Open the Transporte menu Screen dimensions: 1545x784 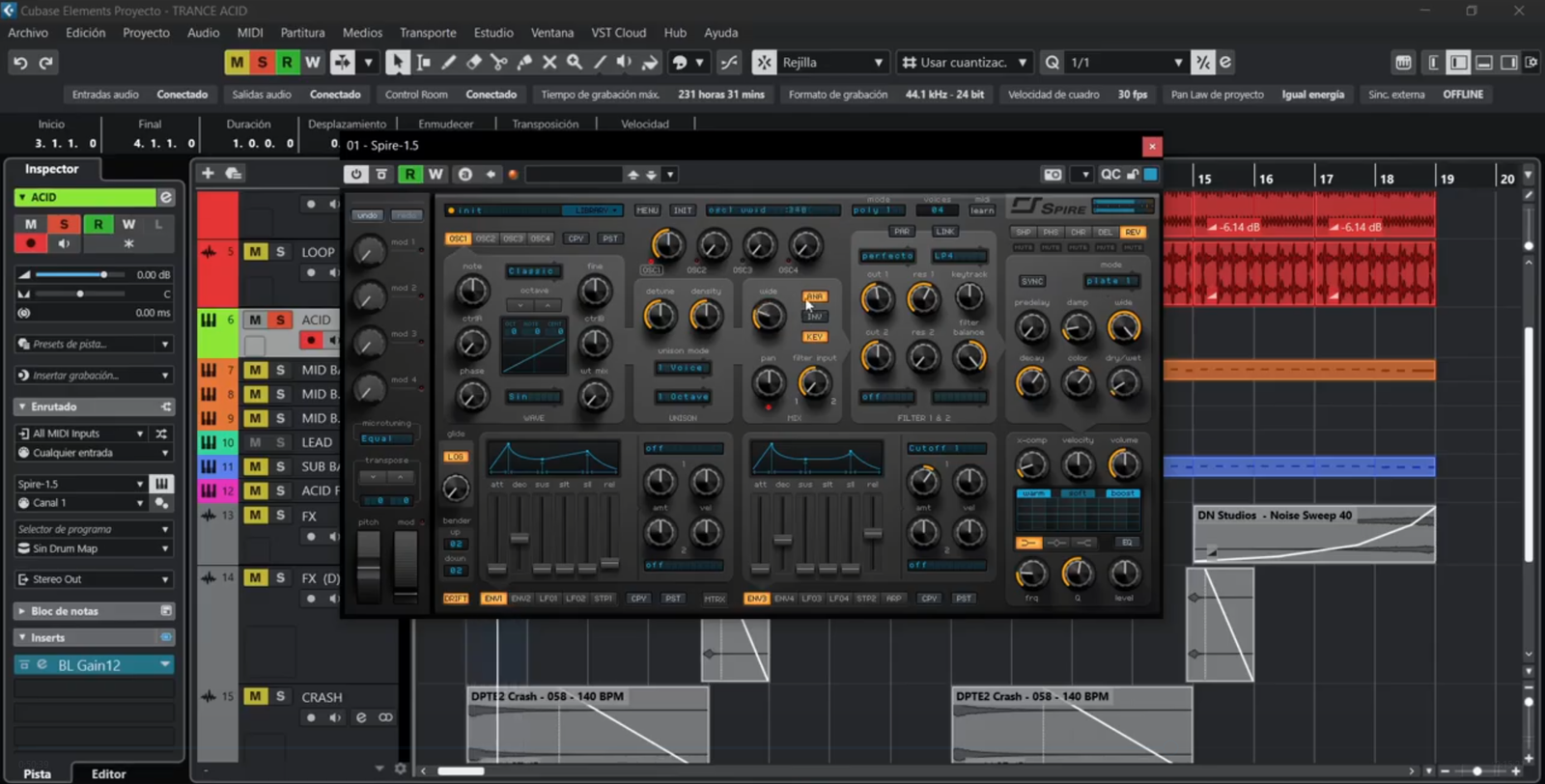pyautogui.click(x=428, y=33)
